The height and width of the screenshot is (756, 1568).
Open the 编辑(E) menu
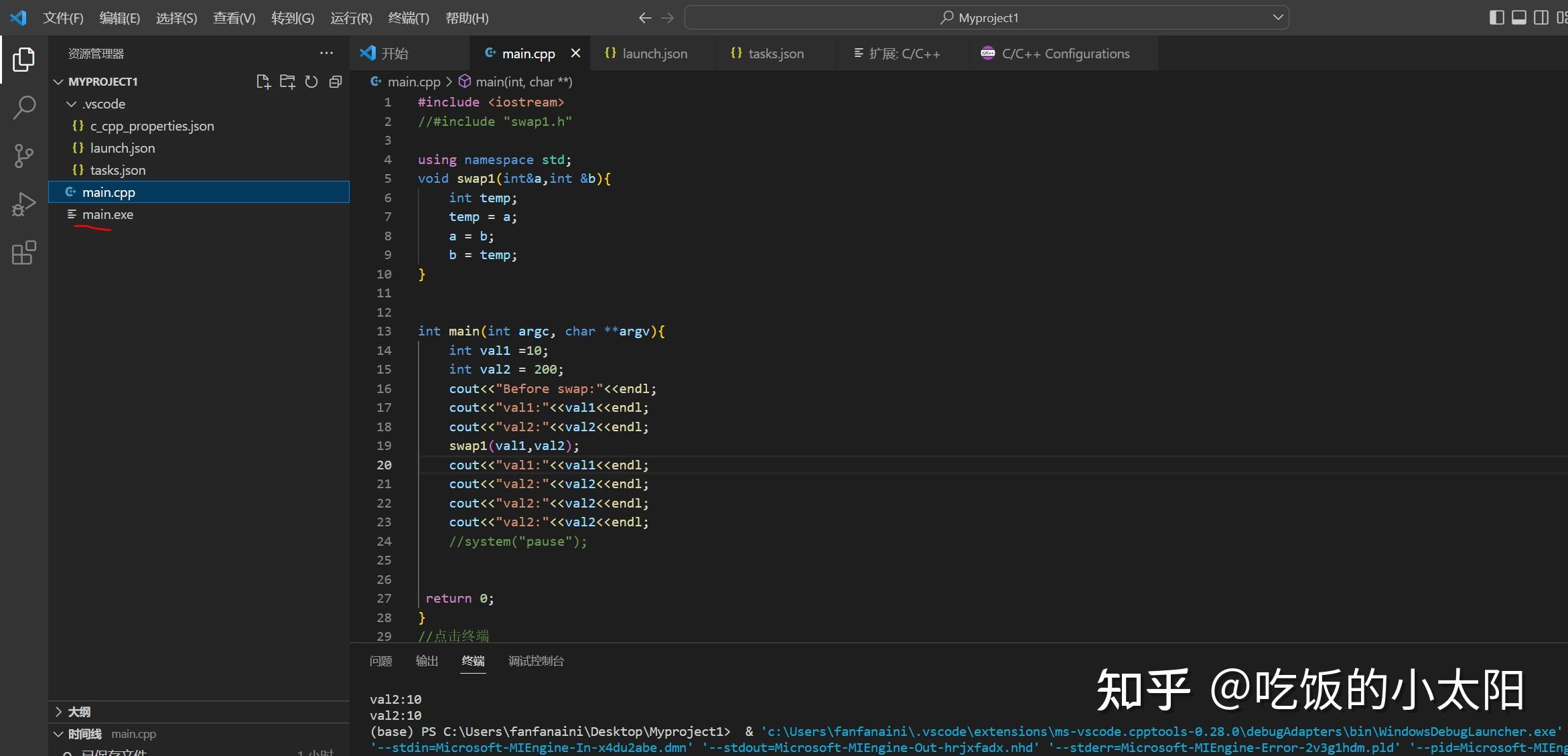119,18
